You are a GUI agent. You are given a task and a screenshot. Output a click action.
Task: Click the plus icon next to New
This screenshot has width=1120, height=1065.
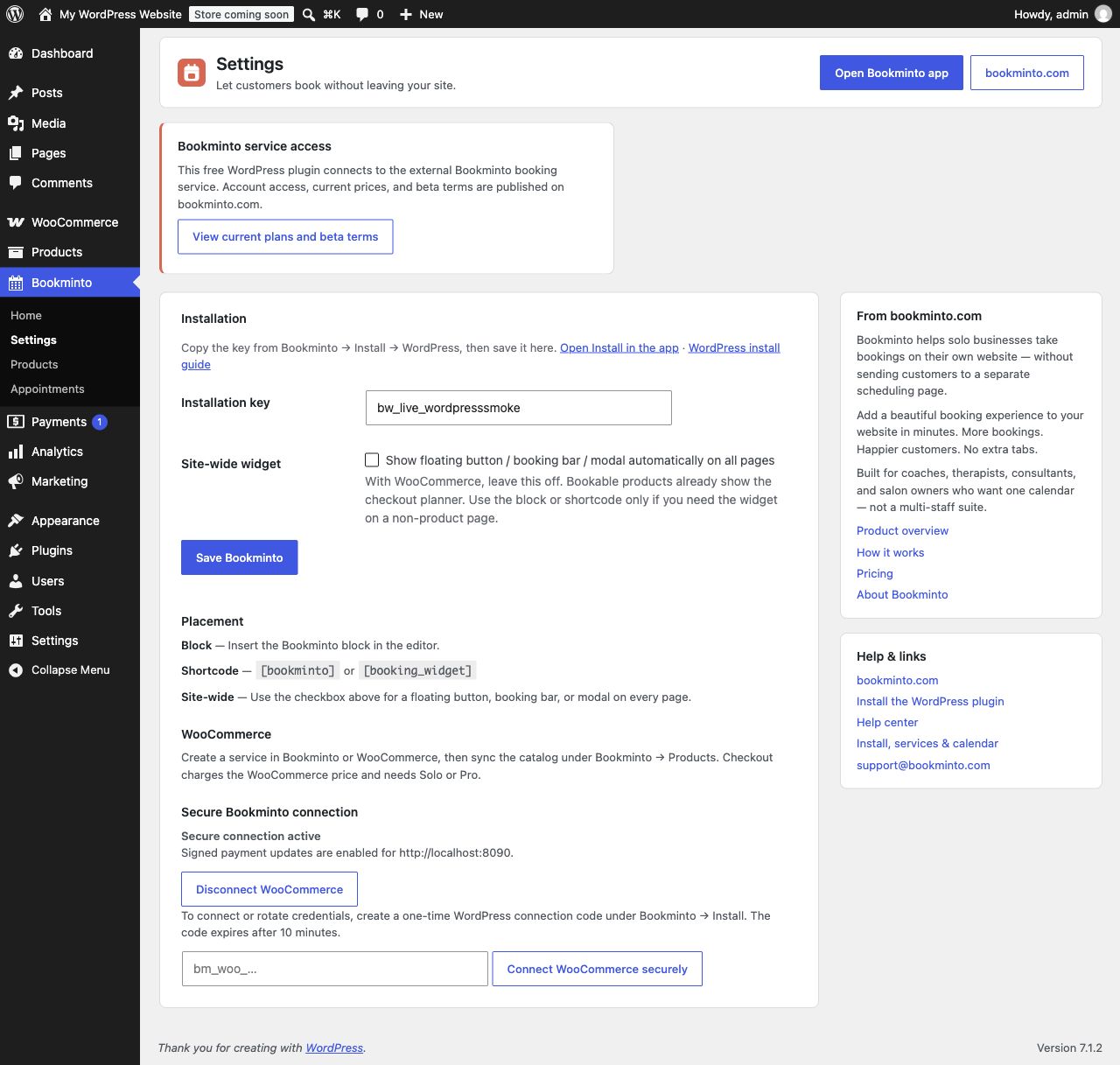[x=406, y=14]
